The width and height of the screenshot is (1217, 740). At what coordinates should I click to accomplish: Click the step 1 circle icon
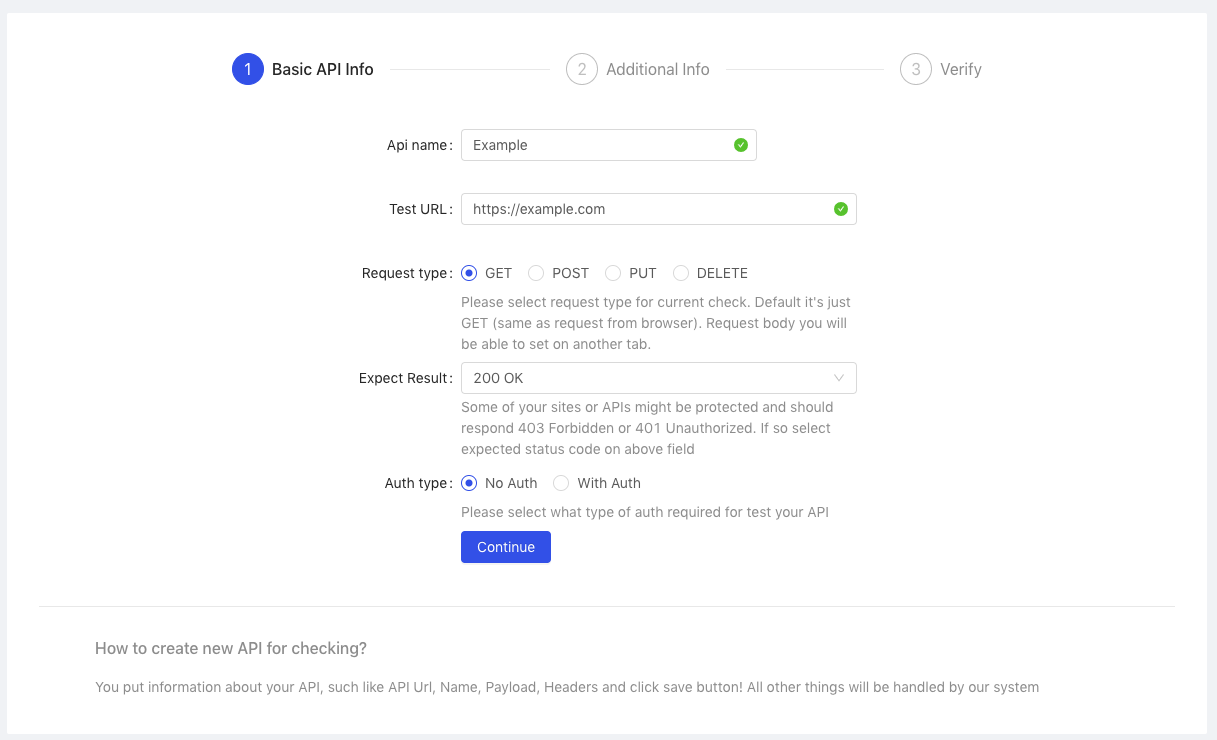(x=248, y=69)
